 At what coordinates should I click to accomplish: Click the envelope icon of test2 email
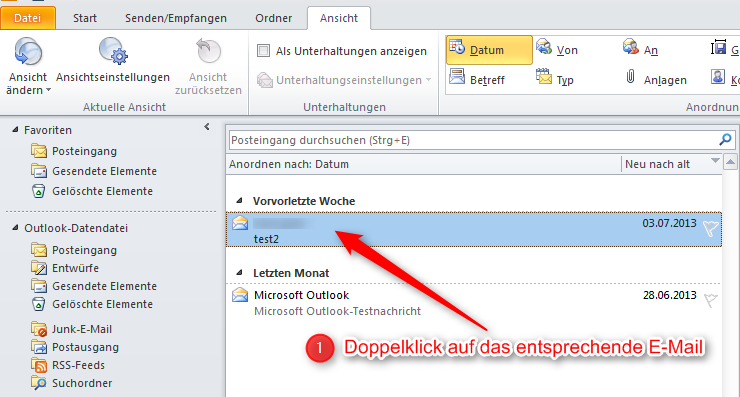(240, 223)
